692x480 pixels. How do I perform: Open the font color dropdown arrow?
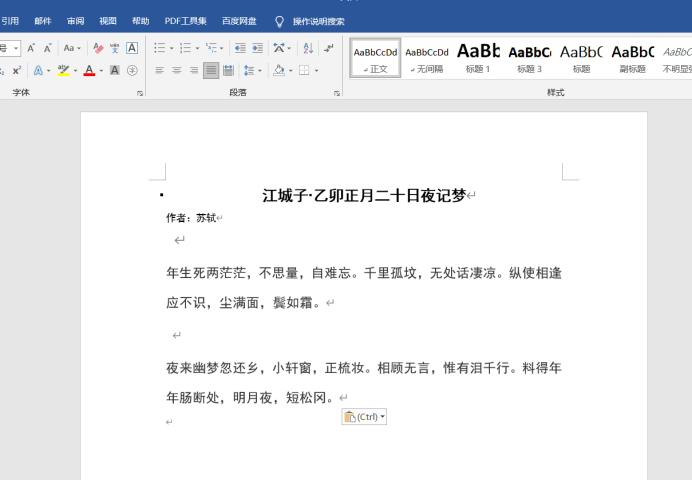[101, 71]
